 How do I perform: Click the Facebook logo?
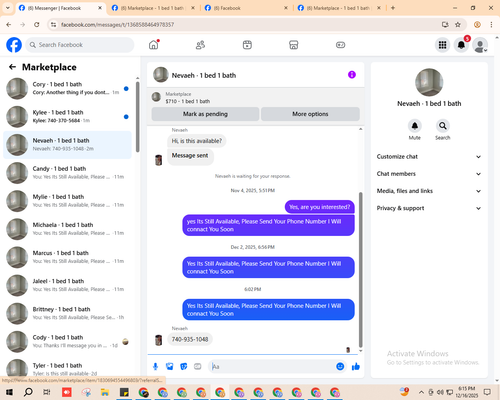(x=14, y=45)
